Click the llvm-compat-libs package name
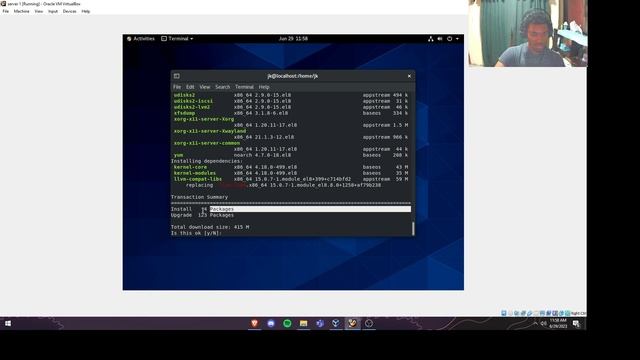 coord(198,179)
